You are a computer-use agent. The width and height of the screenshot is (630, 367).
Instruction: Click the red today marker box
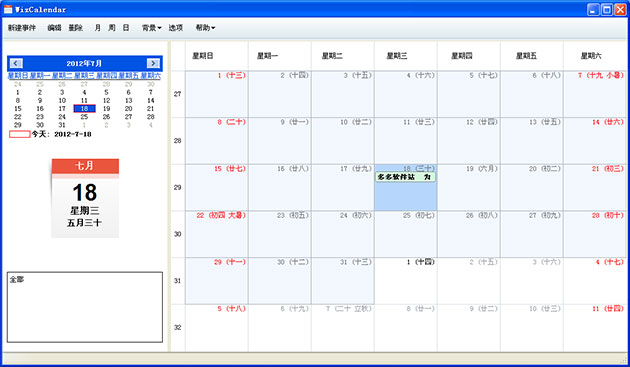(20, 134)
